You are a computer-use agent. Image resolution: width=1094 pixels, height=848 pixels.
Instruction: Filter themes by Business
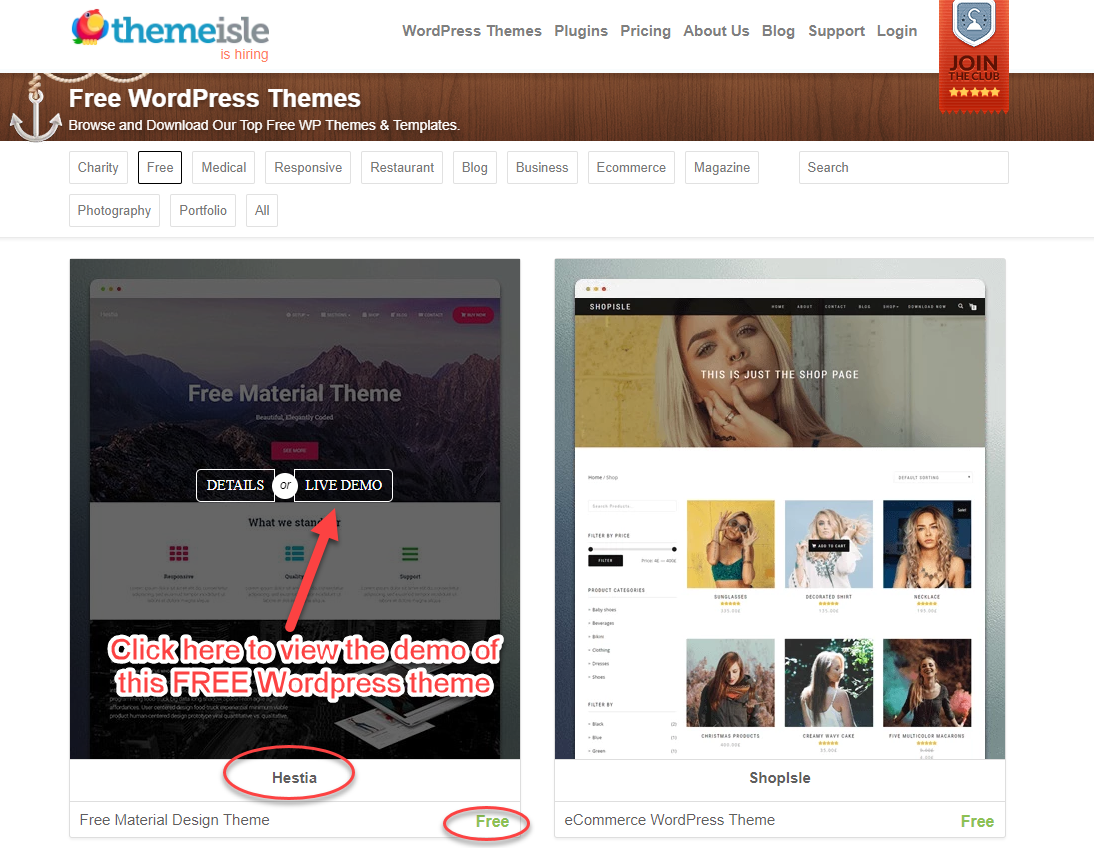pos(542,168)
